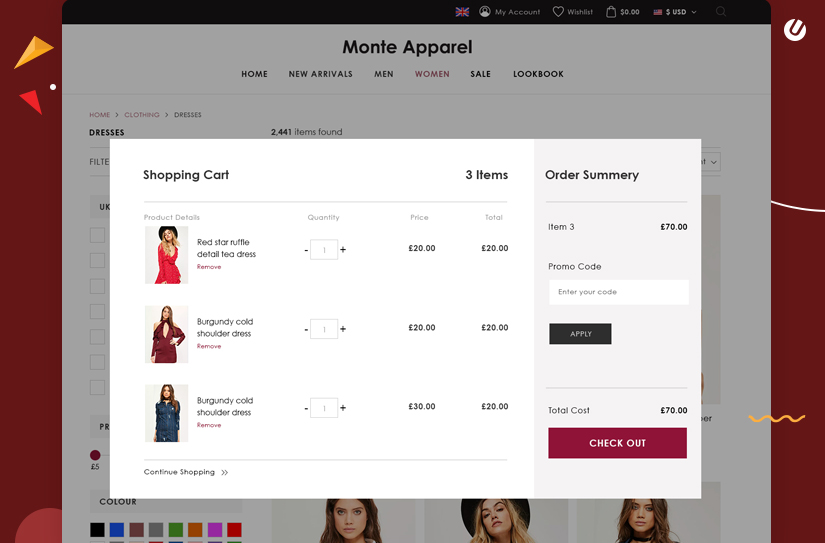
Task: Check the first size filter checkbox
Action: point(97,235)
